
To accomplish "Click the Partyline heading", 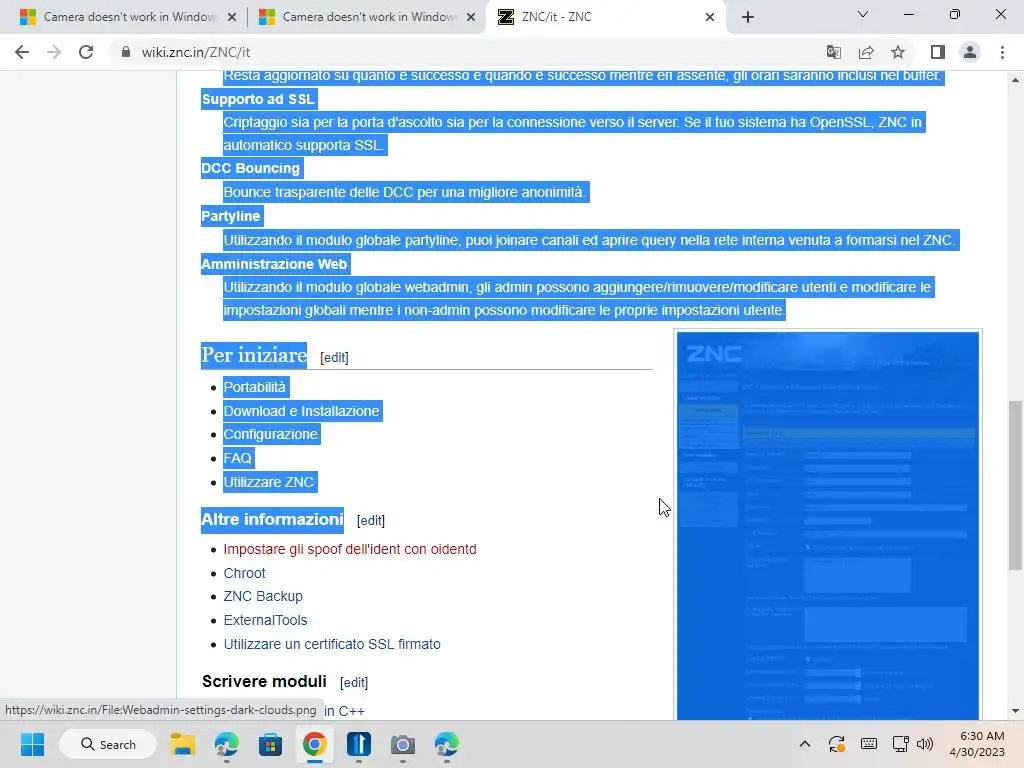I will 231,216.
